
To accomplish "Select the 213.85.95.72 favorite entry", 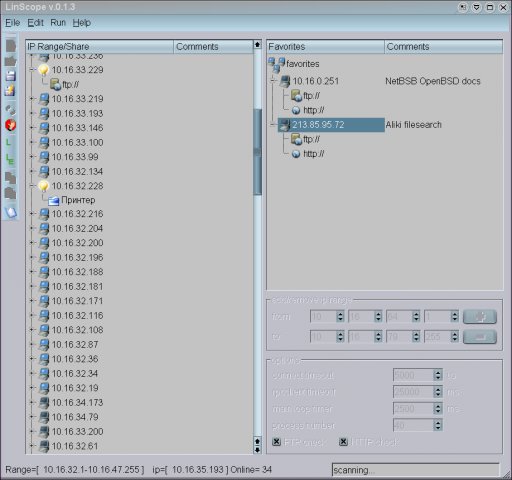I will coord(331,125).
